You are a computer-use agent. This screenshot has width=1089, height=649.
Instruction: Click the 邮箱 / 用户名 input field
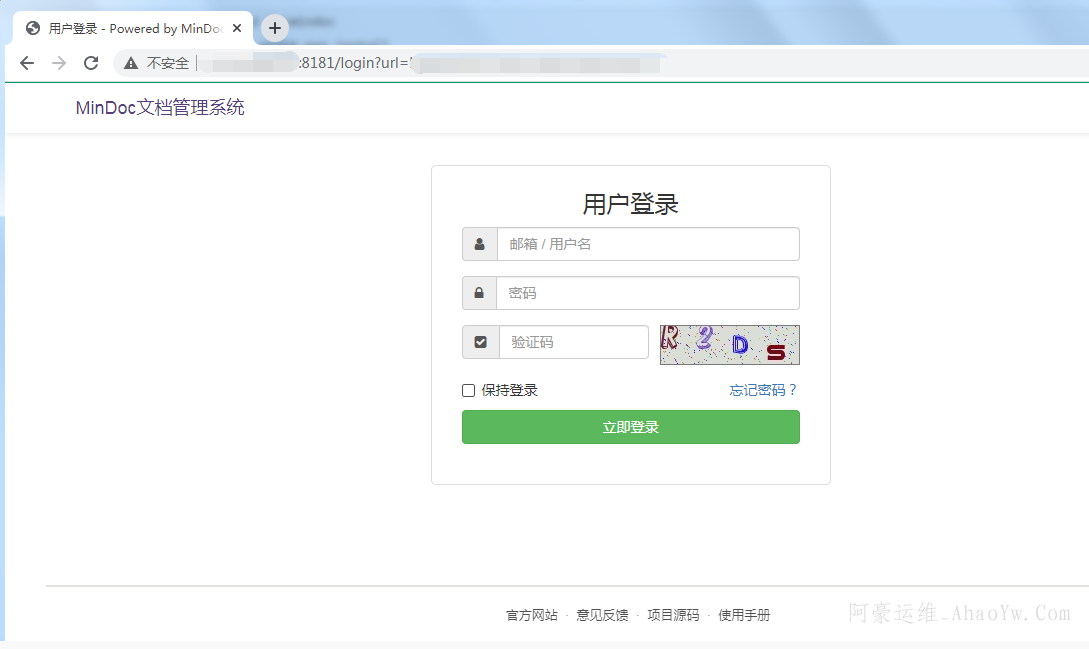pyautogui.click(x=648, y=244)
